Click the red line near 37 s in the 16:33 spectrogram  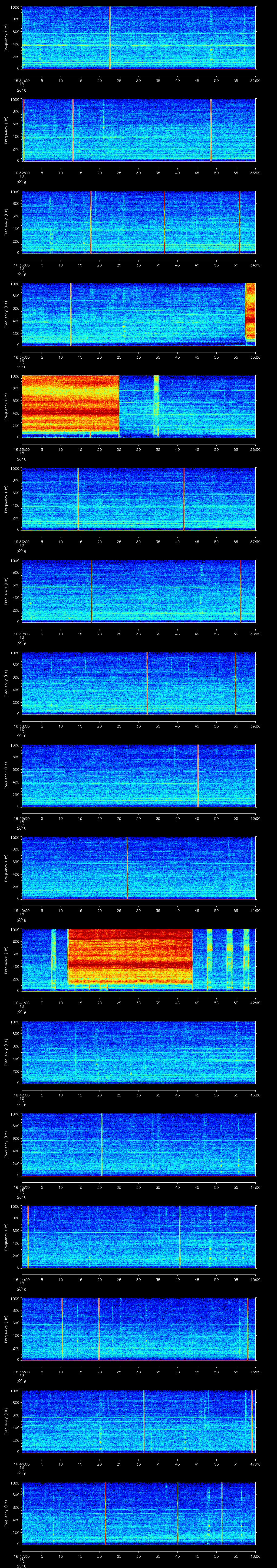[x=164, y=222]
